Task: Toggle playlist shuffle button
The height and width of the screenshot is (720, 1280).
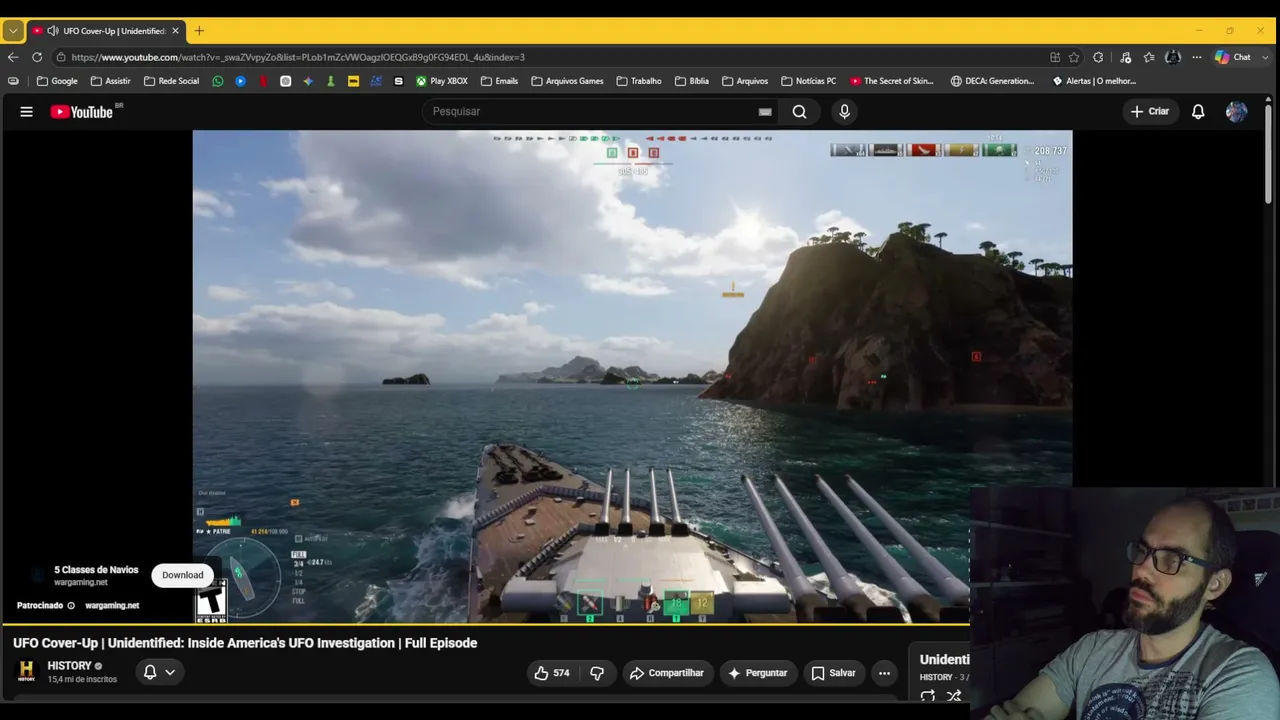Action: [x=954, y=696]
